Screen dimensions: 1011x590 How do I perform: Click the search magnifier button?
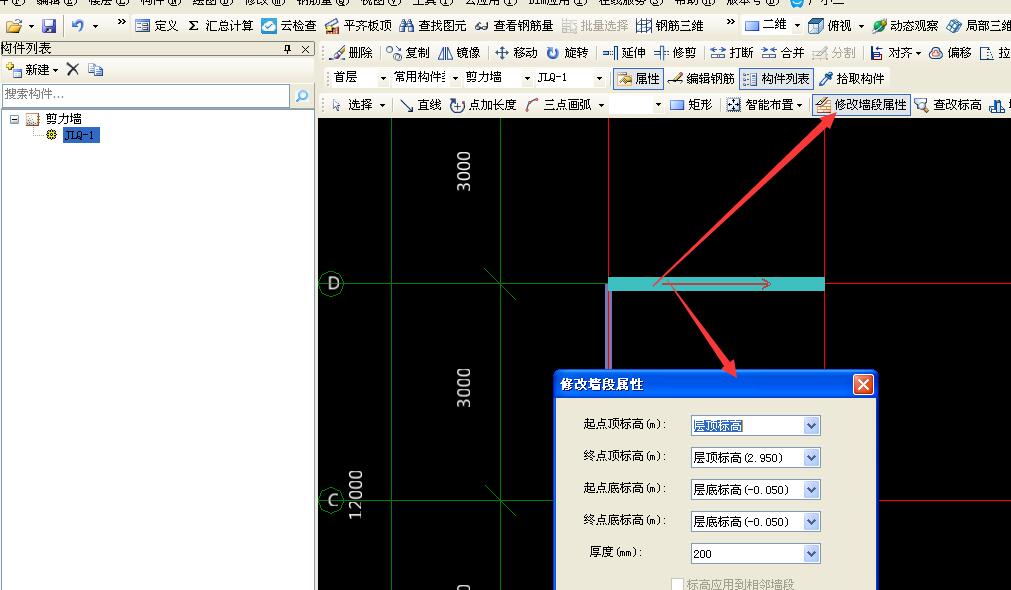pos(302,95)
